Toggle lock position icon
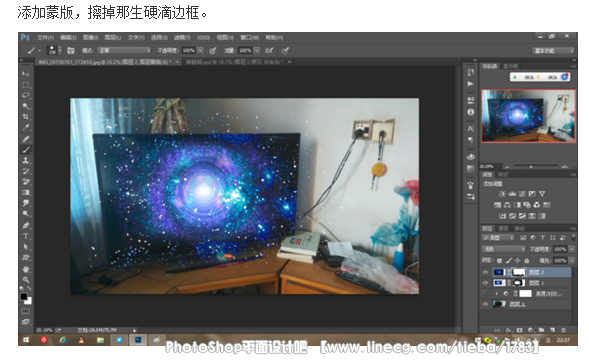The image size is (589, 364). pyautogui.click(x=518, y=260)
